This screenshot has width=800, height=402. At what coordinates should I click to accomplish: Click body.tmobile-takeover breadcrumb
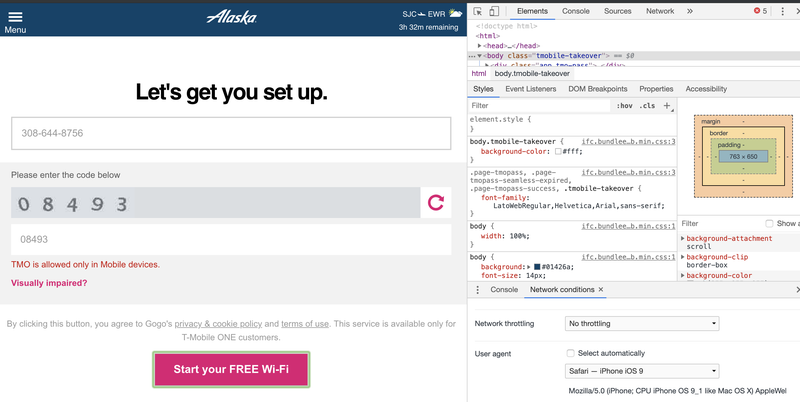[x=532, y=73]
